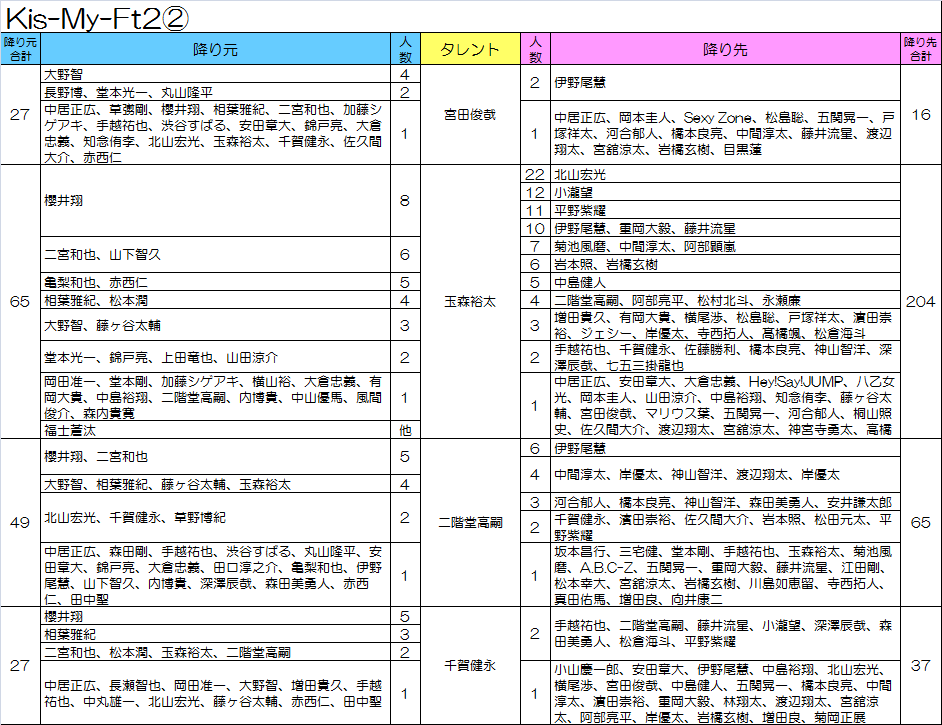Select the '降り元合計' header cell
The height and width of the screenshot is (725, 942).
point(20,49)
